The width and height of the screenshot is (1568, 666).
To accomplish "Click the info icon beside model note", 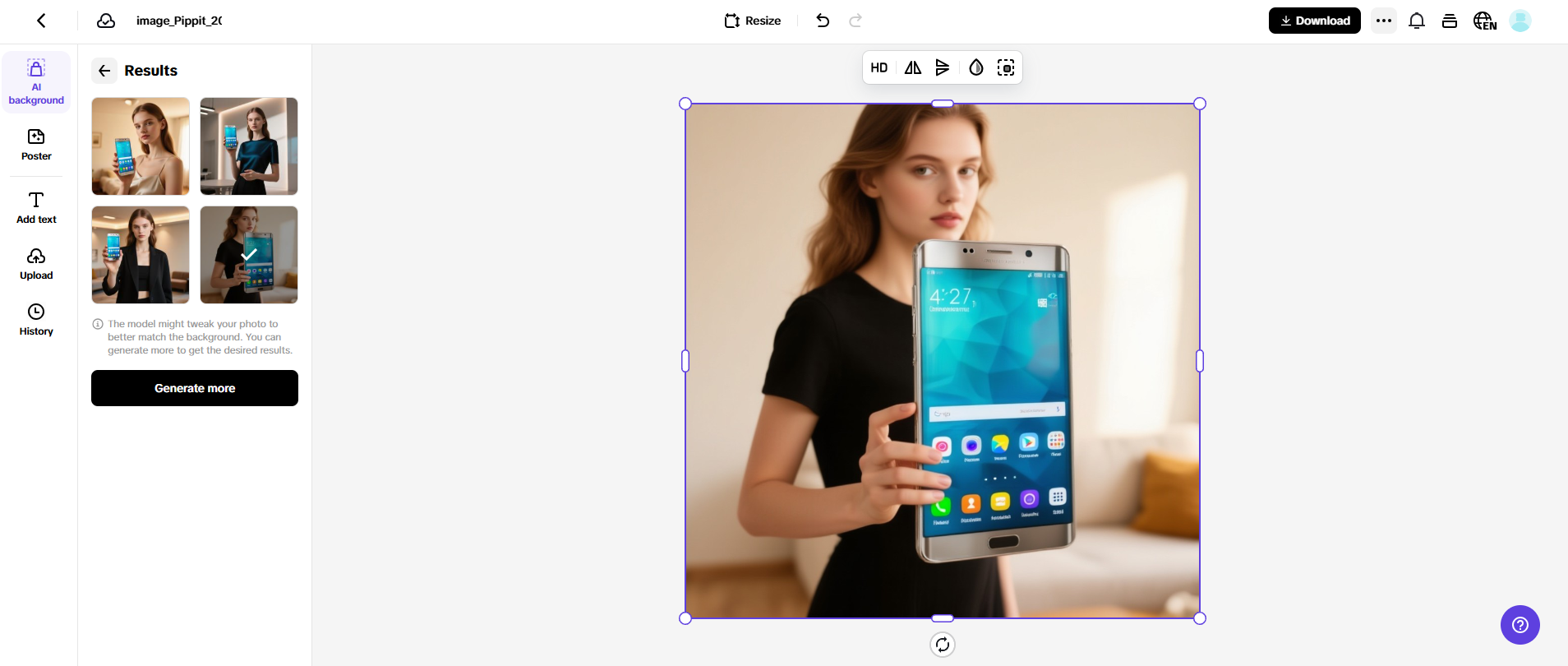I will pos(98,324).
